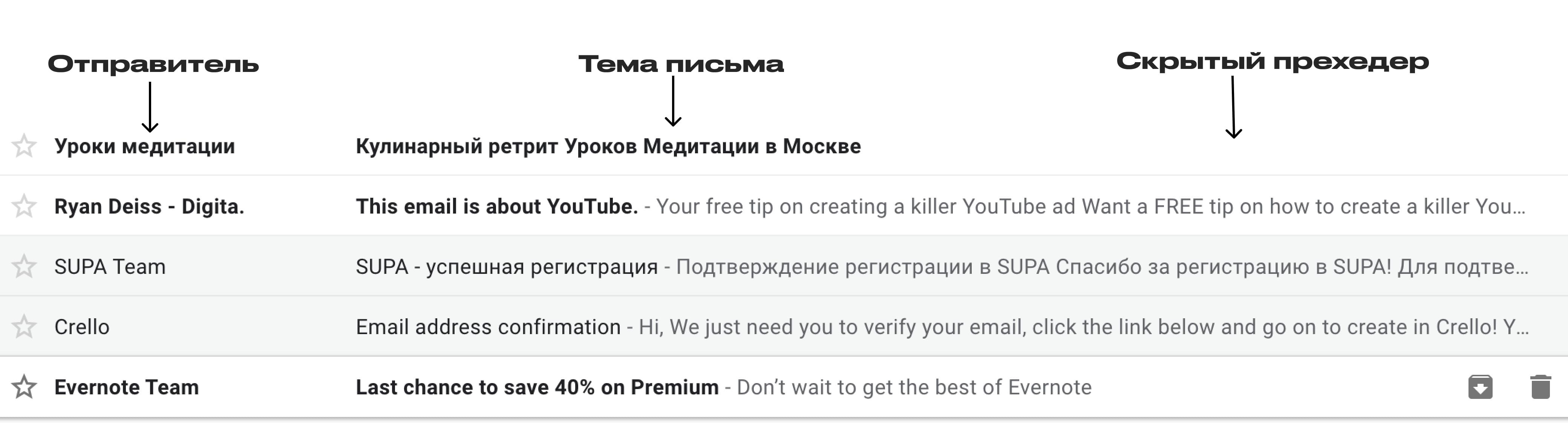
Task: Open the 'This email is about YouTube' message
Action: point(497,206)
